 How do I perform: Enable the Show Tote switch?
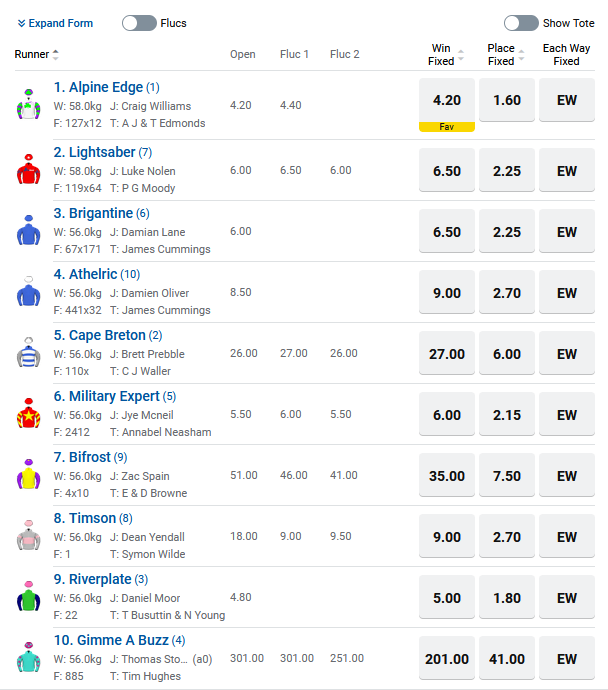tap(521, 23)
